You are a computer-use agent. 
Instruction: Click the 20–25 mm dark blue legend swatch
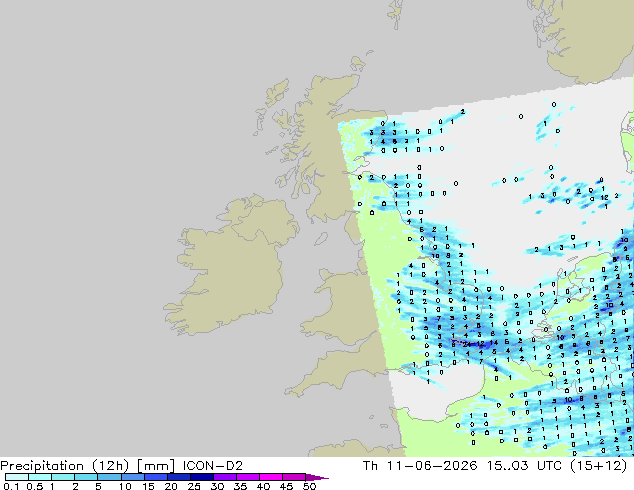coord(178,477)
